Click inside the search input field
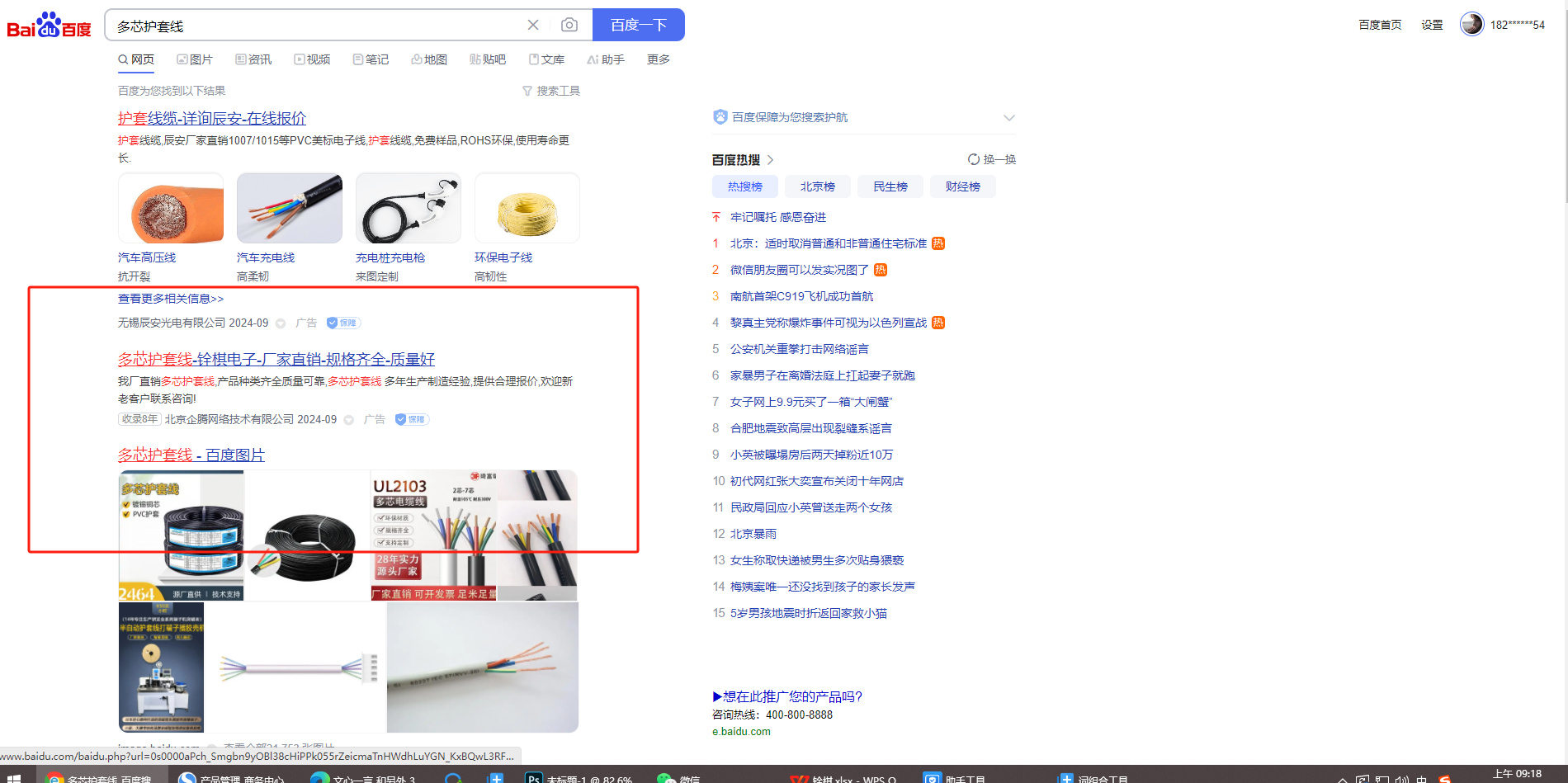1568x783 pixels. (x=314, y=26)
